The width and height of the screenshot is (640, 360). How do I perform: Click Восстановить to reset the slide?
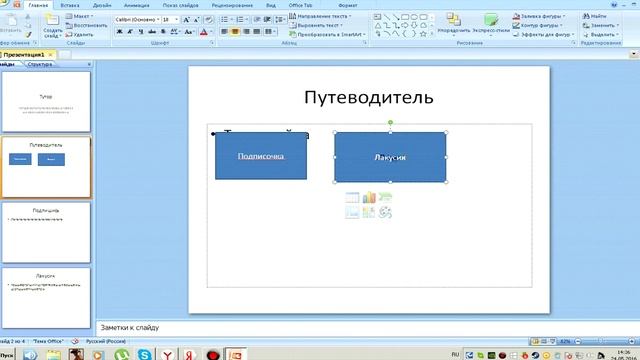(x=87, y=25)
